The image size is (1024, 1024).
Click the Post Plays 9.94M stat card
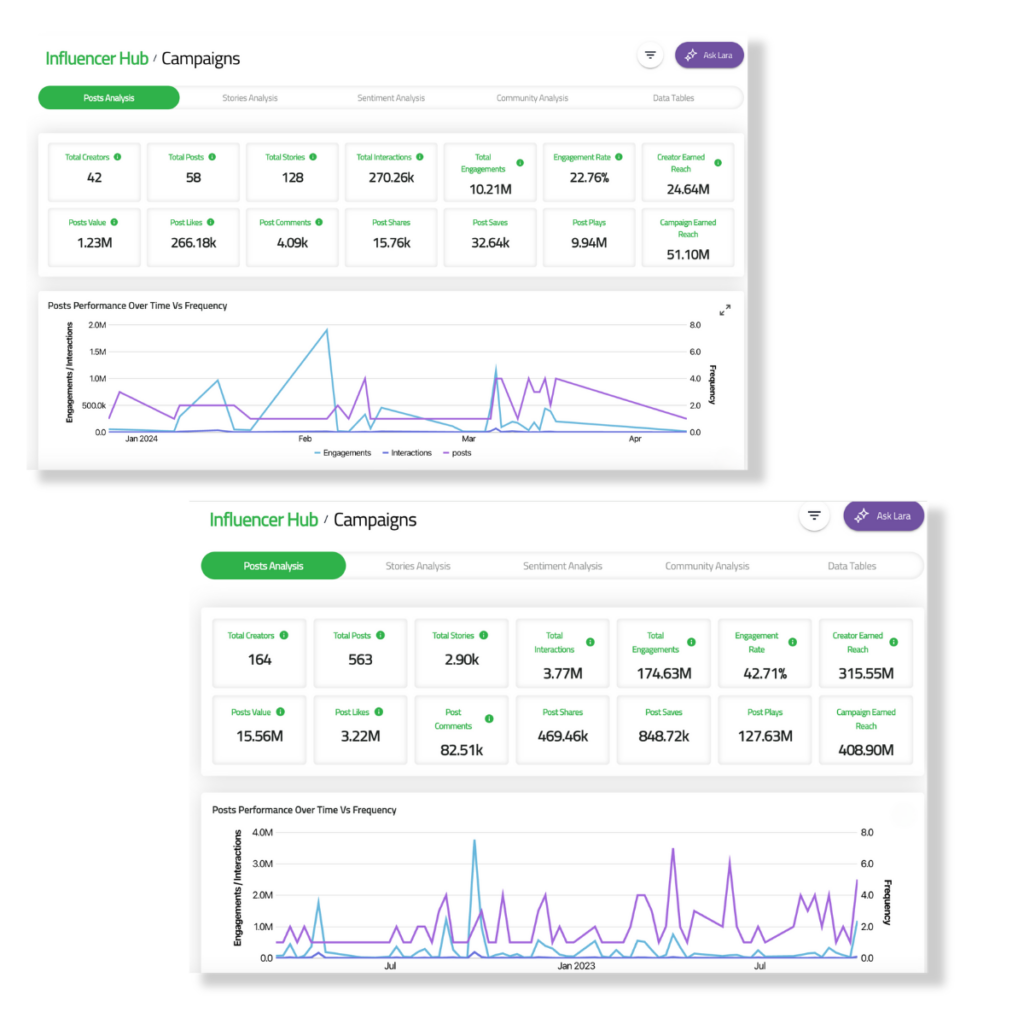pos(589,237)
